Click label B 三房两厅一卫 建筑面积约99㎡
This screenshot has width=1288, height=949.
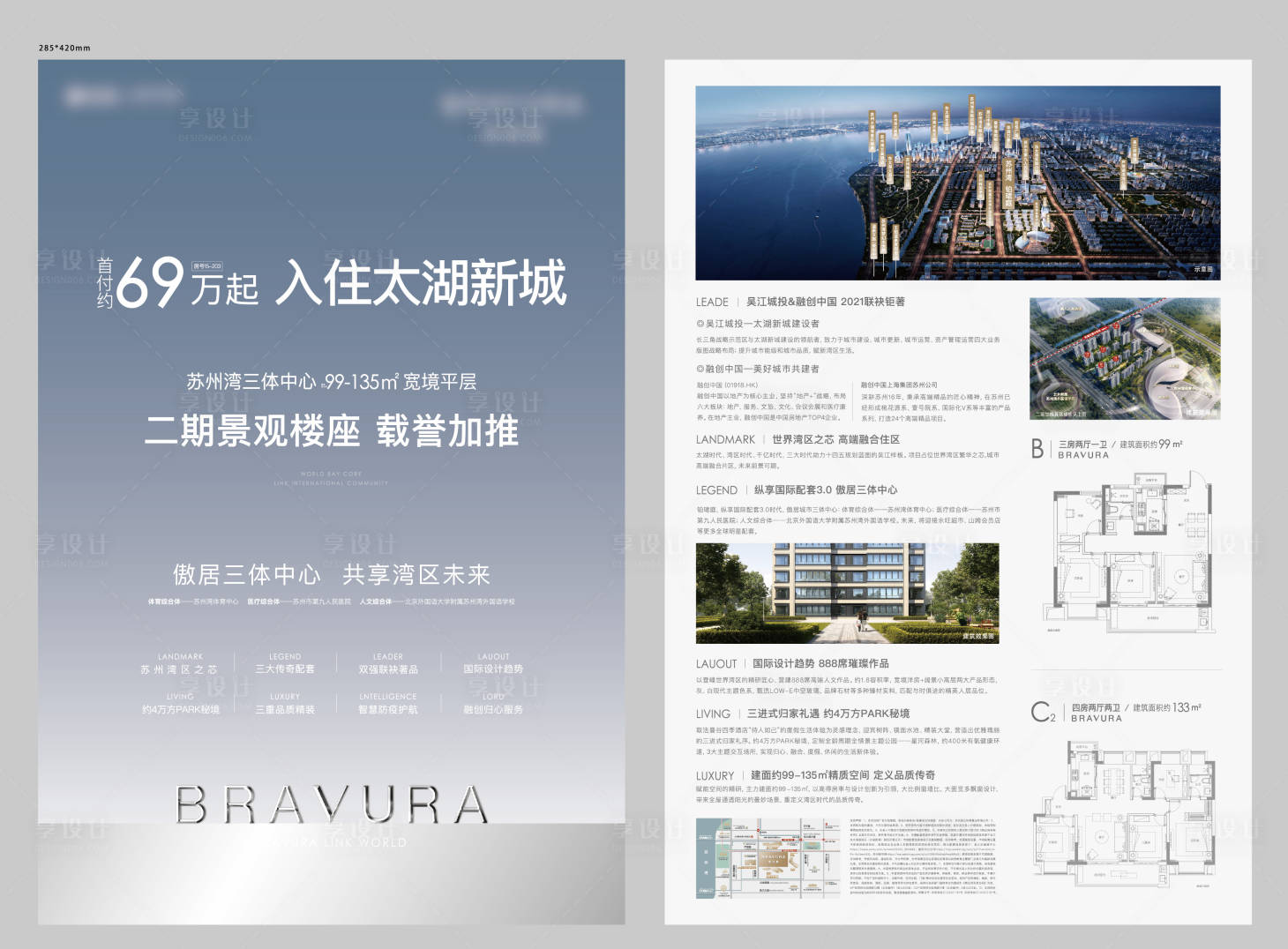coord(1107,449)
